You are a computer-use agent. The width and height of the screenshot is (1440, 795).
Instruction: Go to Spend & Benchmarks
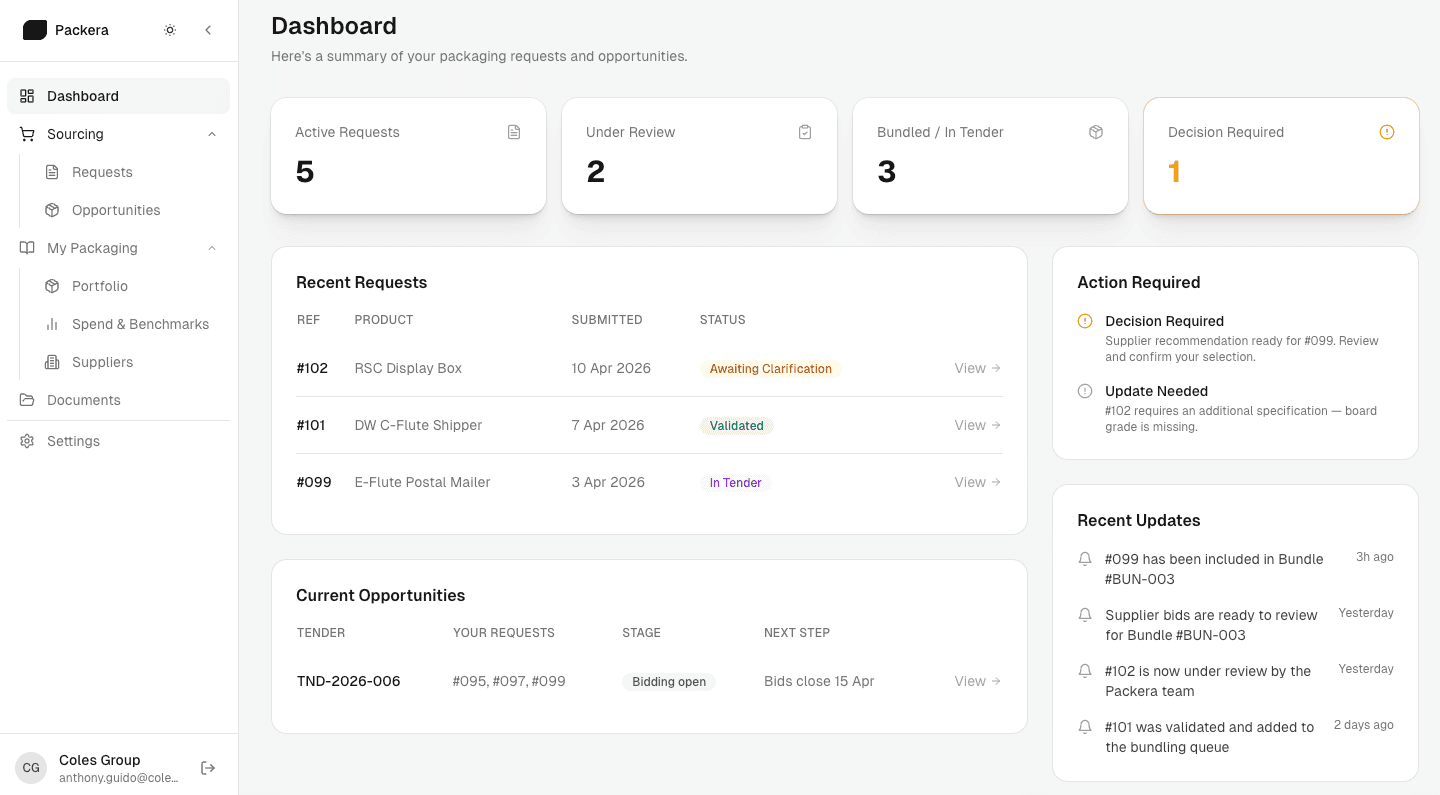click(140, 324)
